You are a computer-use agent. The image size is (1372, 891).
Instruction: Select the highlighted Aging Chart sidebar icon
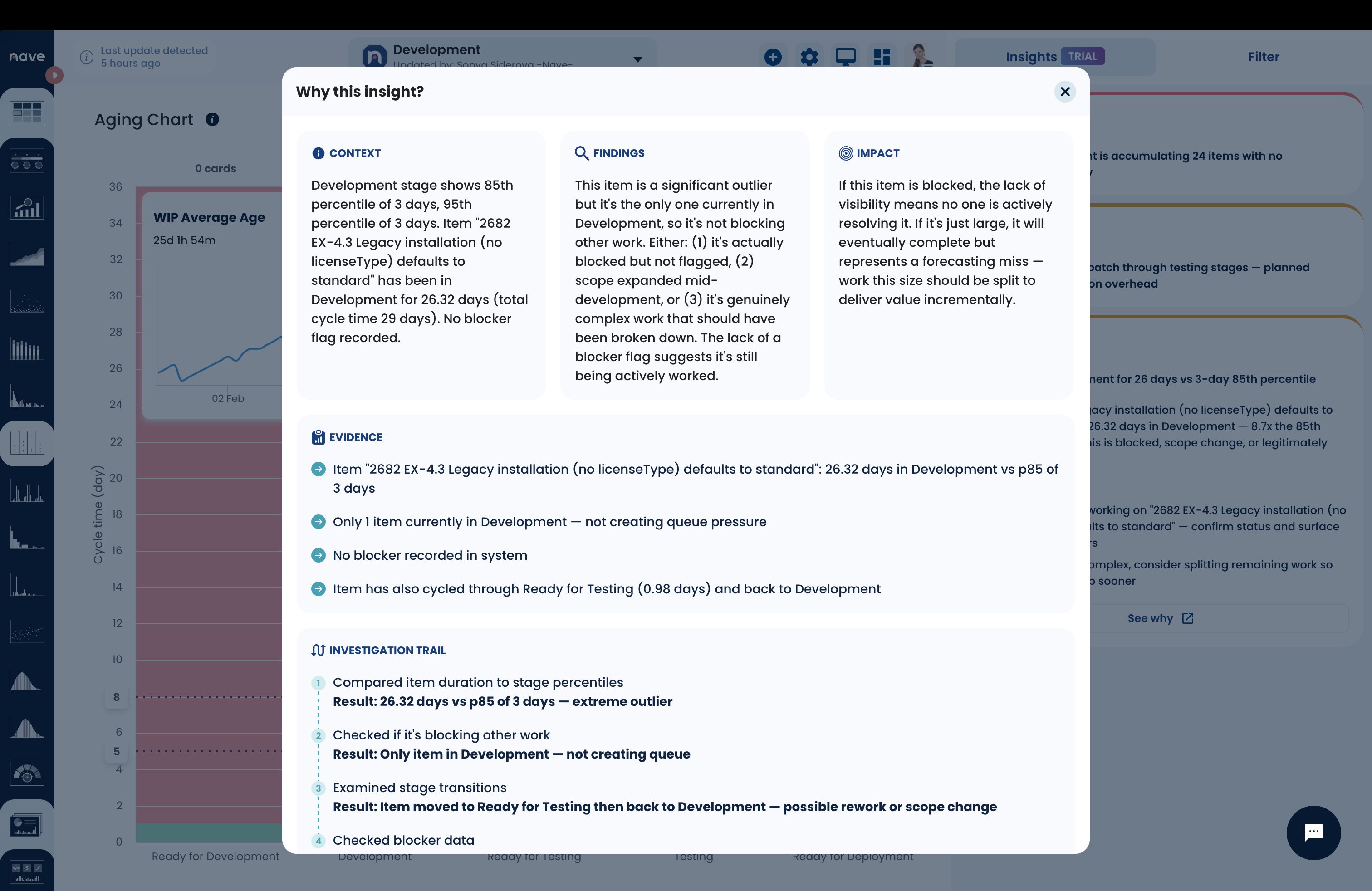pos(27,443)
